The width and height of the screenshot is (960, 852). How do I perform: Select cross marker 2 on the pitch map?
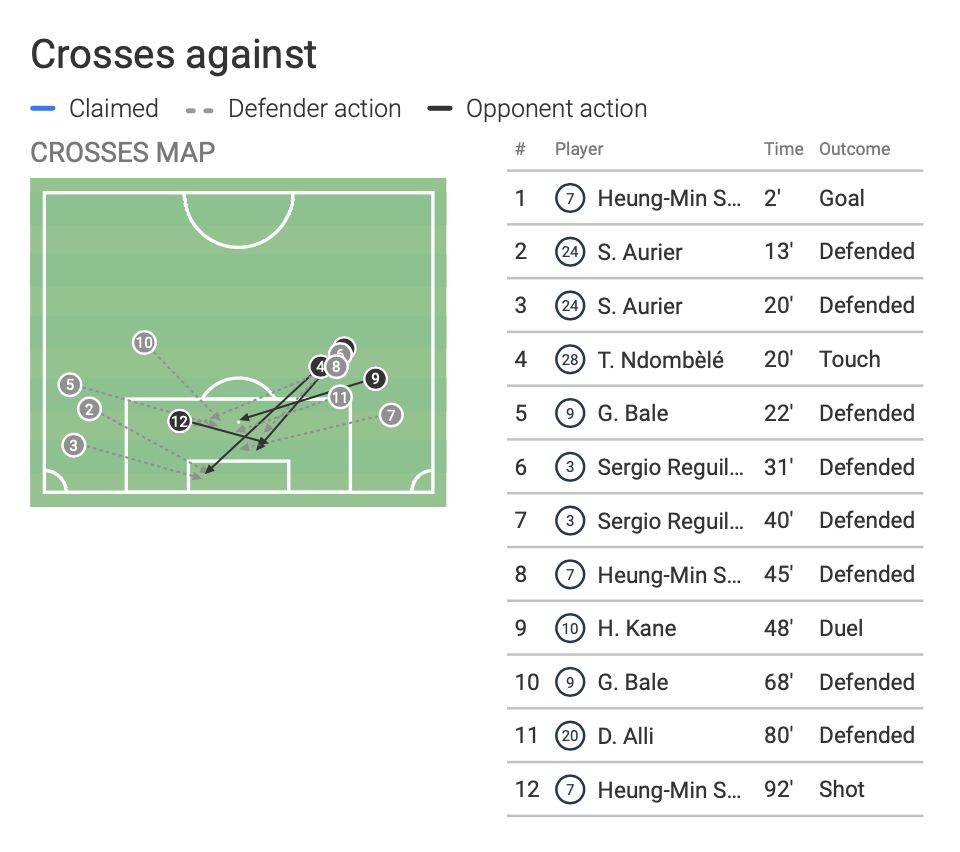point(90,409)
